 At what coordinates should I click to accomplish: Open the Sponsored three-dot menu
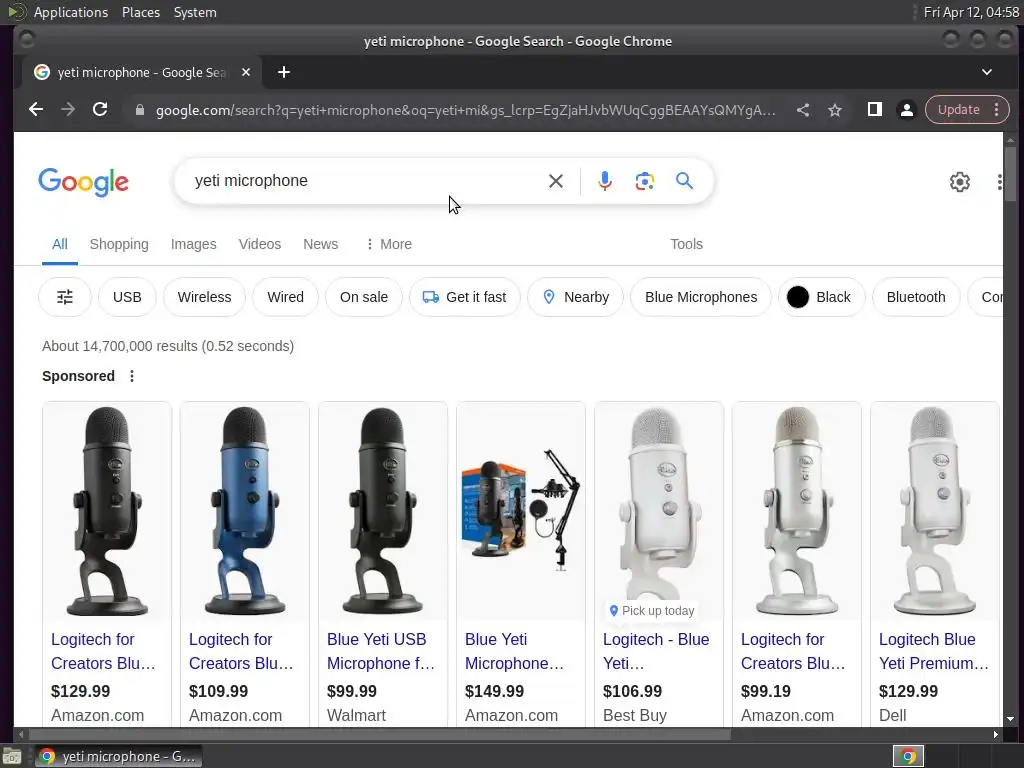[132, 376]
